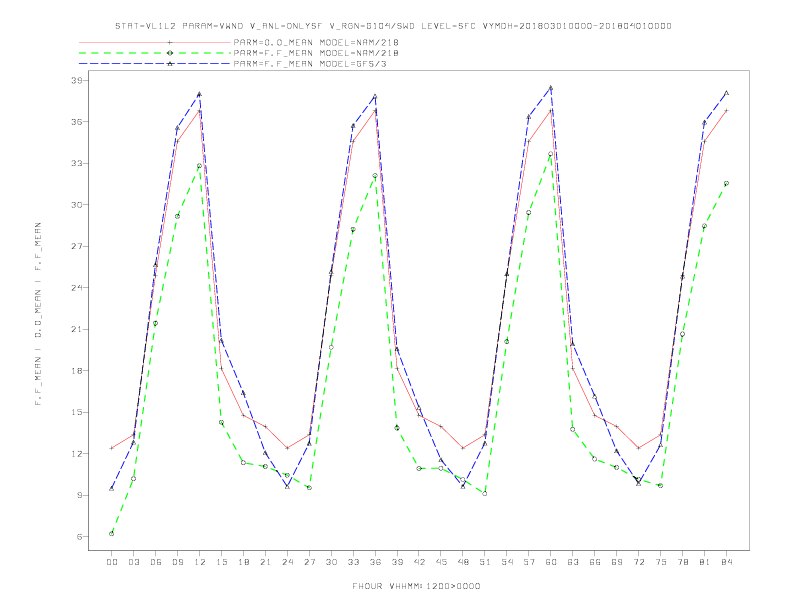Screen dimensions: 792x612
Task: Click y-axis tick value 30
Action: (x=76, y=205)
